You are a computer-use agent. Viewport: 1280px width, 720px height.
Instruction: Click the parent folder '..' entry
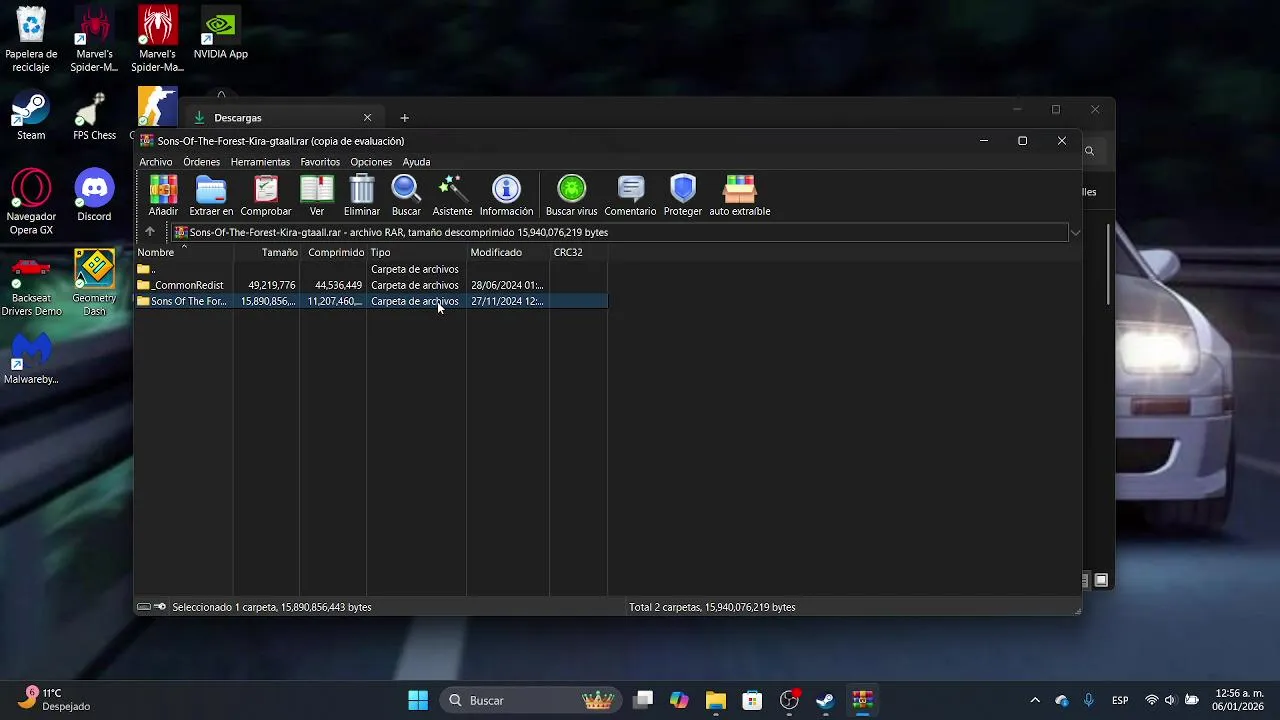tap(146, 269)
